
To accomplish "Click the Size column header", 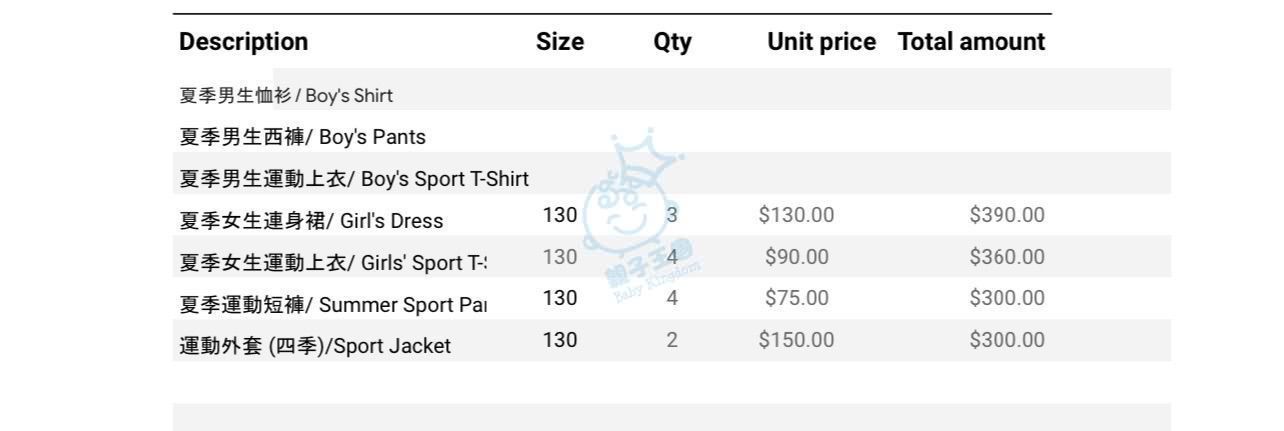I will tap(560, 42).
